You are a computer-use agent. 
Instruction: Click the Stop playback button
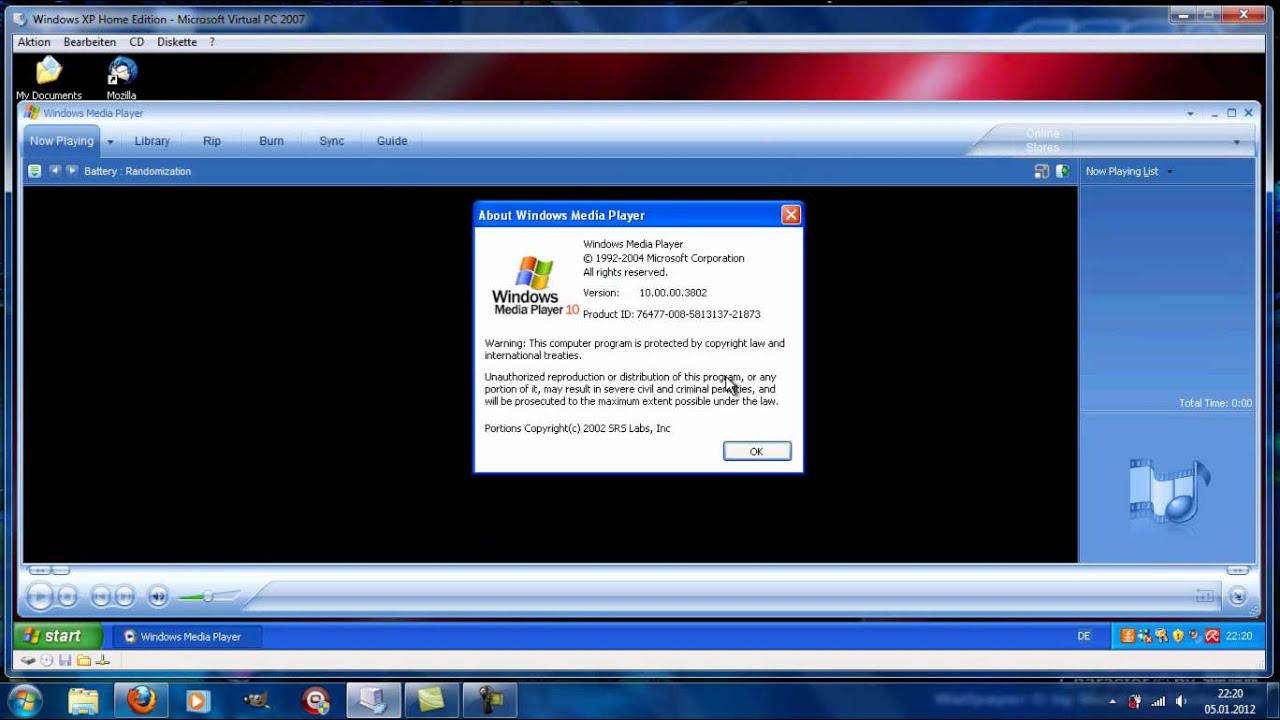[x=67, y=597]
